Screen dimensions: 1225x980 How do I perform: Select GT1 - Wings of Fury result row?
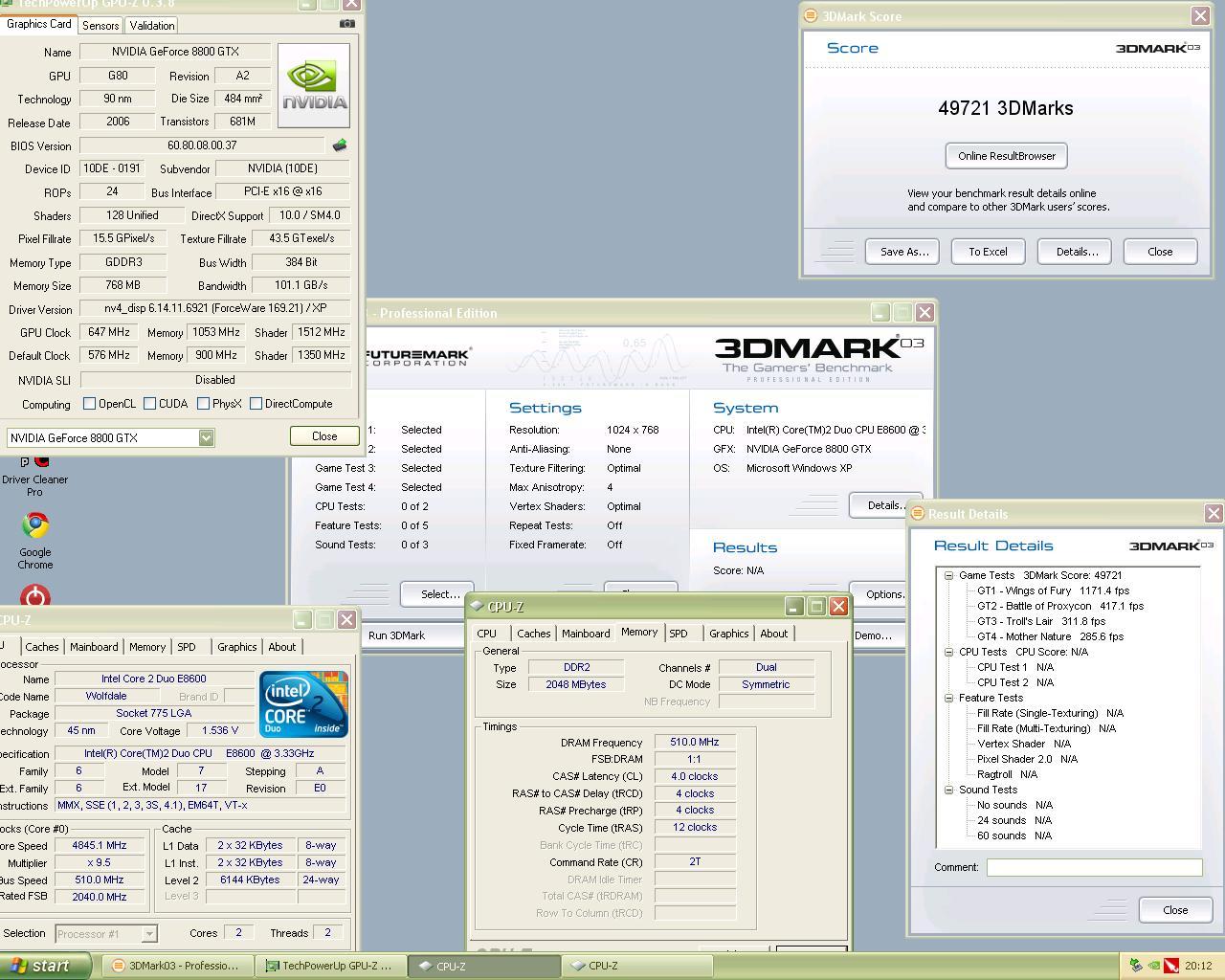(x=1053, y=590)
